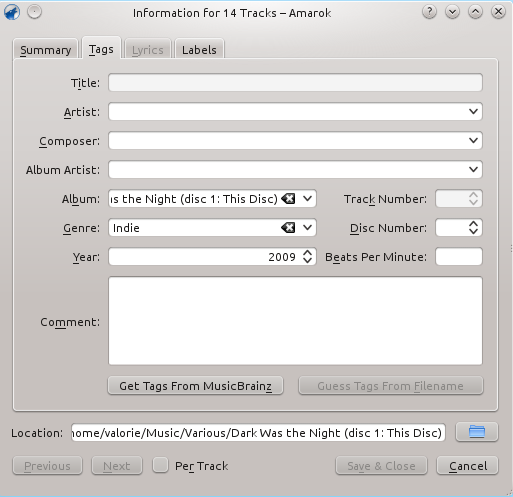Click the Beats Per Minute field
513x497 pixels.
[459, 257]
